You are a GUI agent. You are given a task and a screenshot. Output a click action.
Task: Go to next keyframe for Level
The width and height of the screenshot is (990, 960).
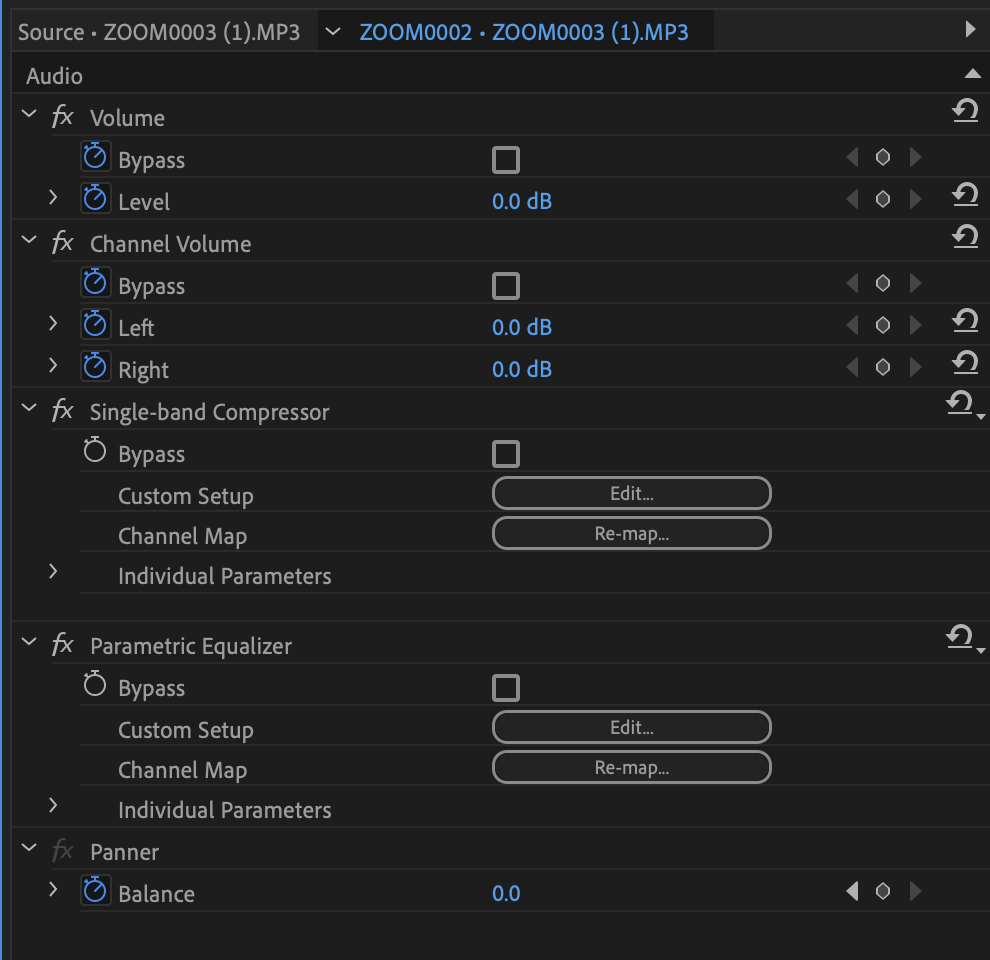click(x=915, y=199)
